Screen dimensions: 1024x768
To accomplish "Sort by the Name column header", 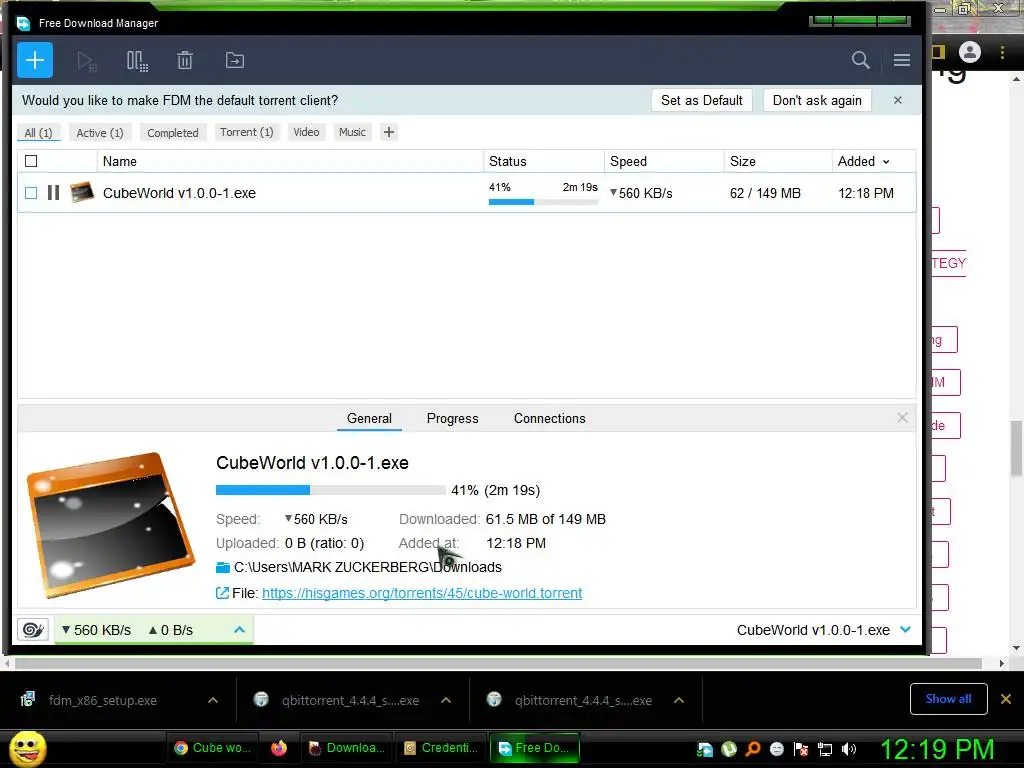I will tap(290, 161).
